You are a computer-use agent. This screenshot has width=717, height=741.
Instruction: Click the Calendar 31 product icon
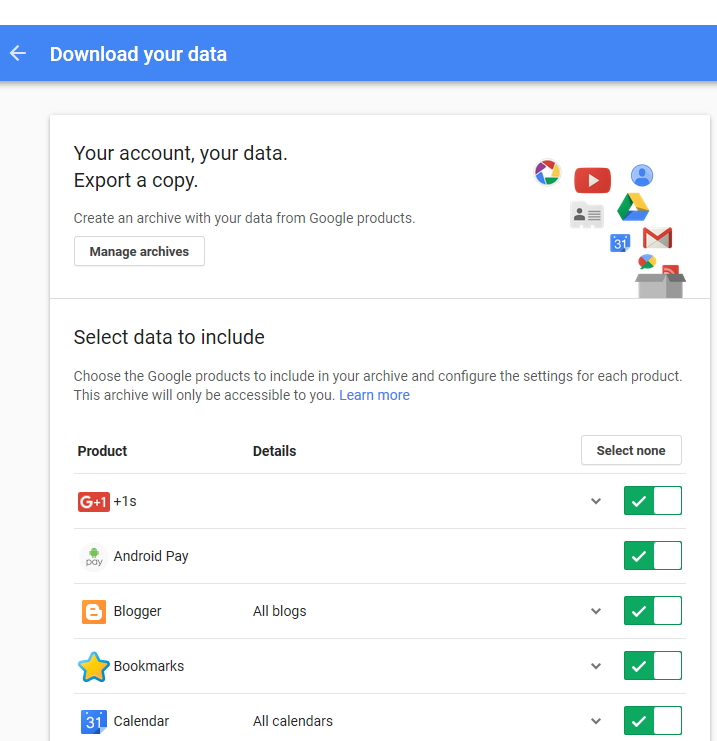[94, 722]
